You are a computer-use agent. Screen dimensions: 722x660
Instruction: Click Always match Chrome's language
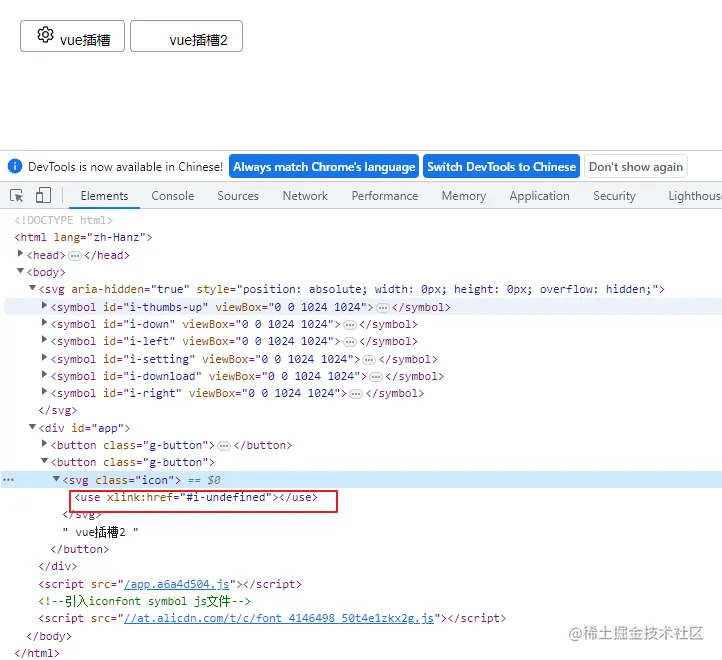(x=324, y=167)
